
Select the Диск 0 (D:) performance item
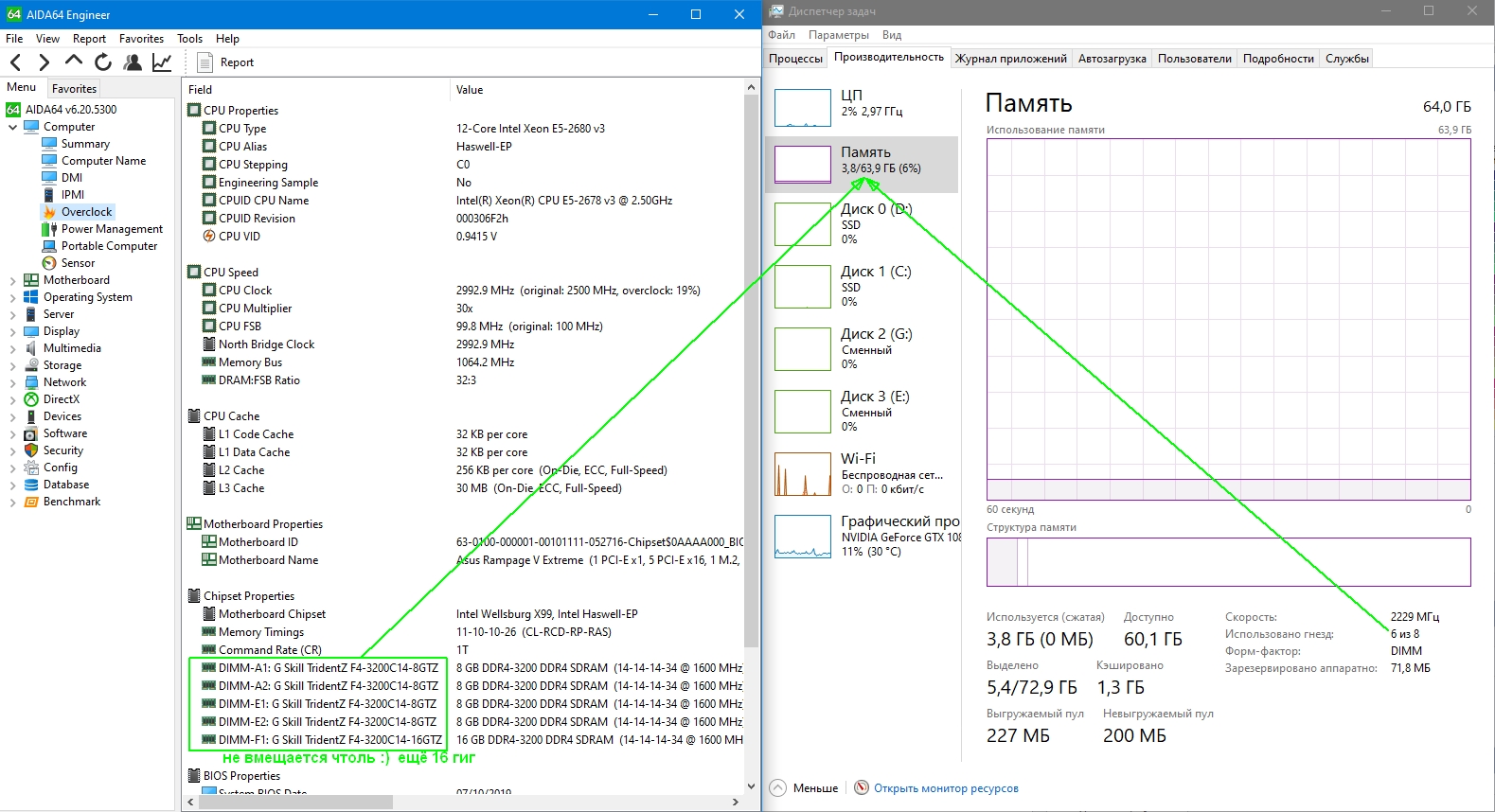(862, 224)
